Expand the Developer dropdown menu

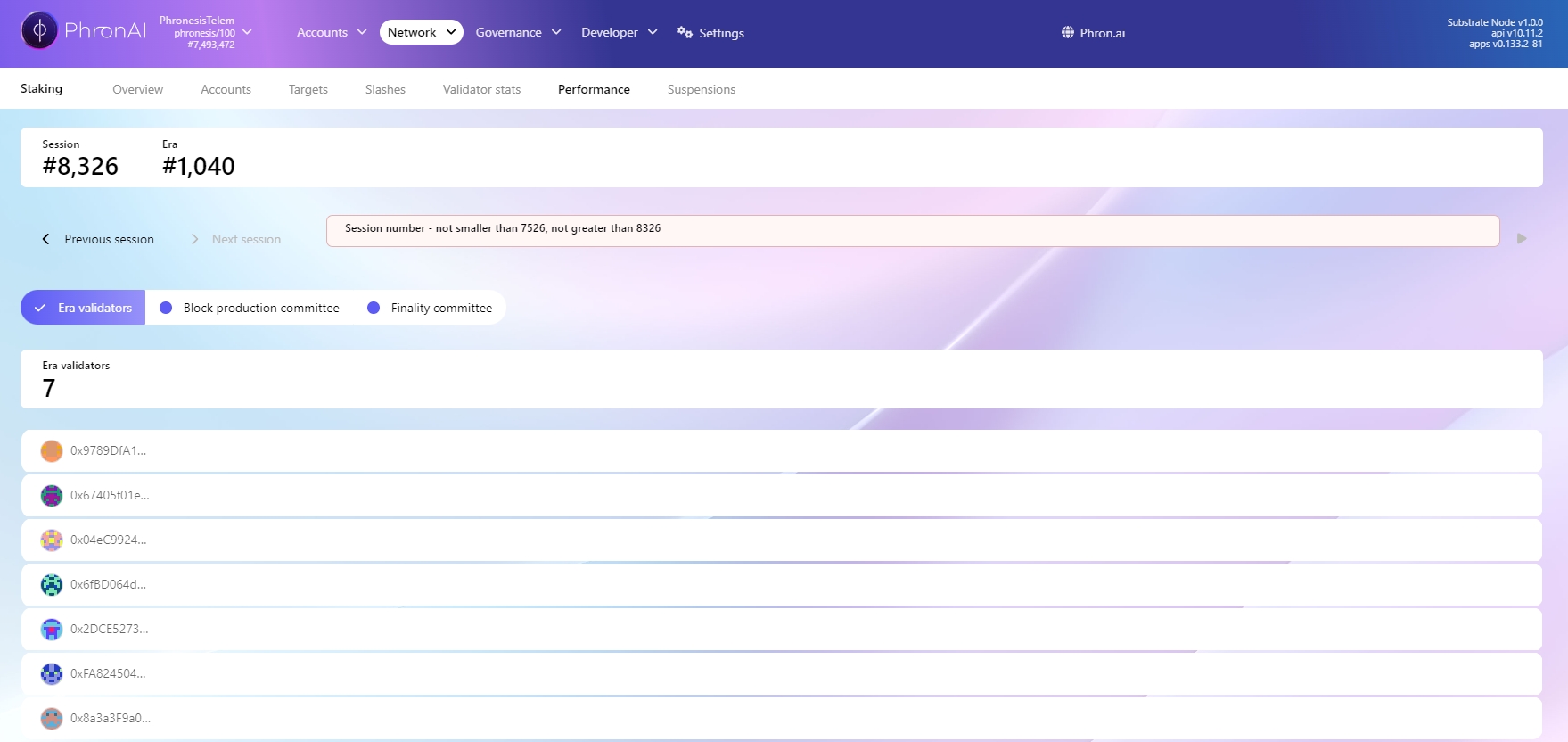[619, 32]
